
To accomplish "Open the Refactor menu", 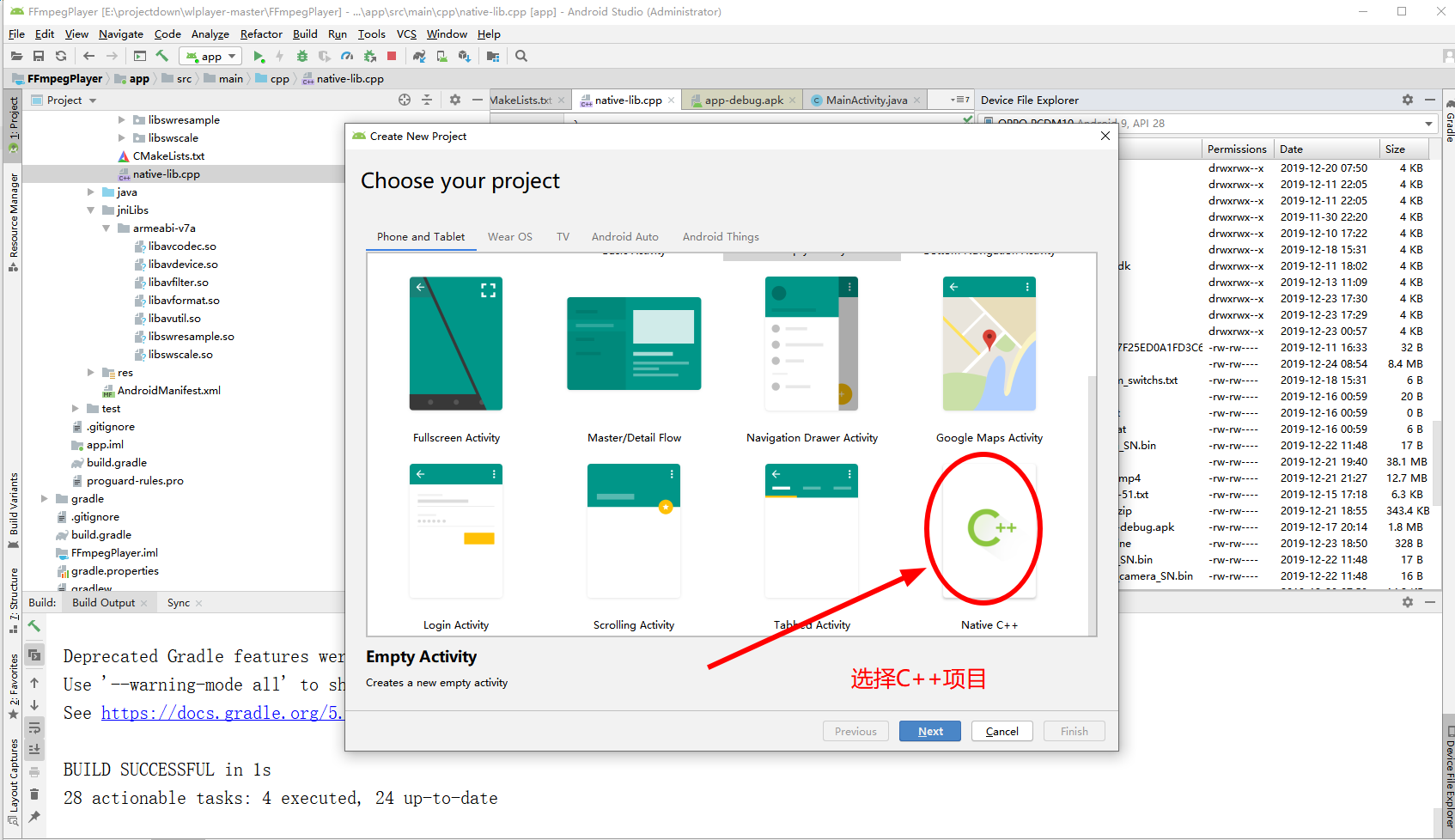I will pos(261,34).
